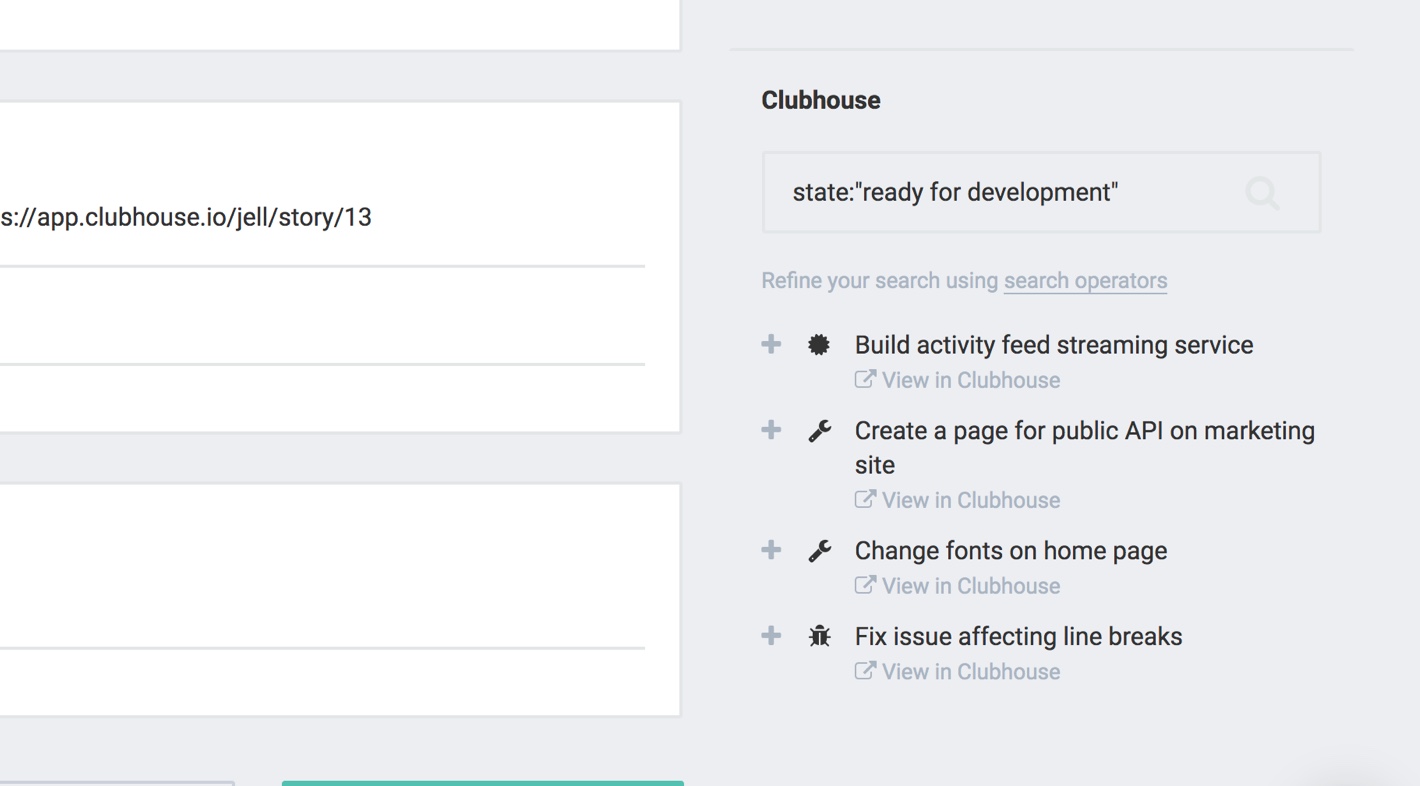Focus the Clubhouse search field
The height and width of the screenshot is (786, 1420).
(1041, 193)
